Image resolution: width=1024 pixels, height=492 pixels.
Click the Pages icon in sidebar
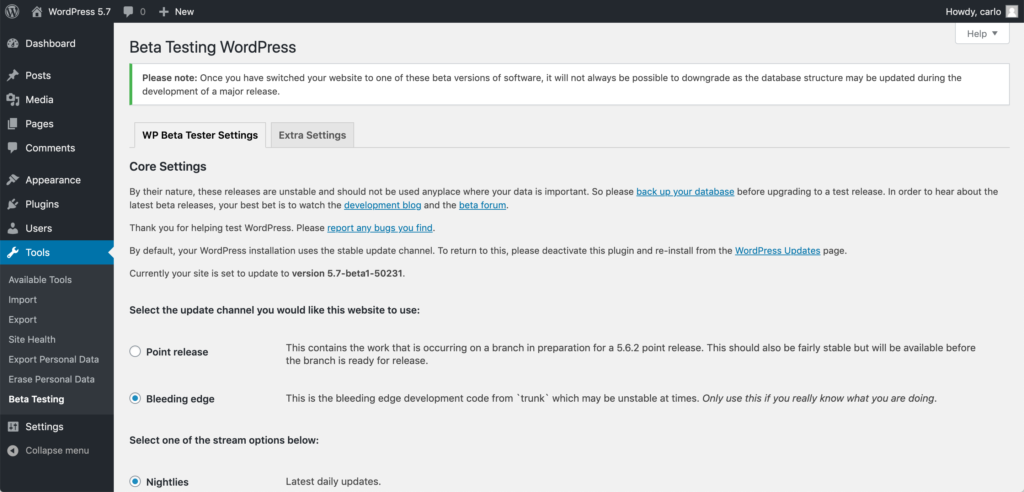(12, 123)
